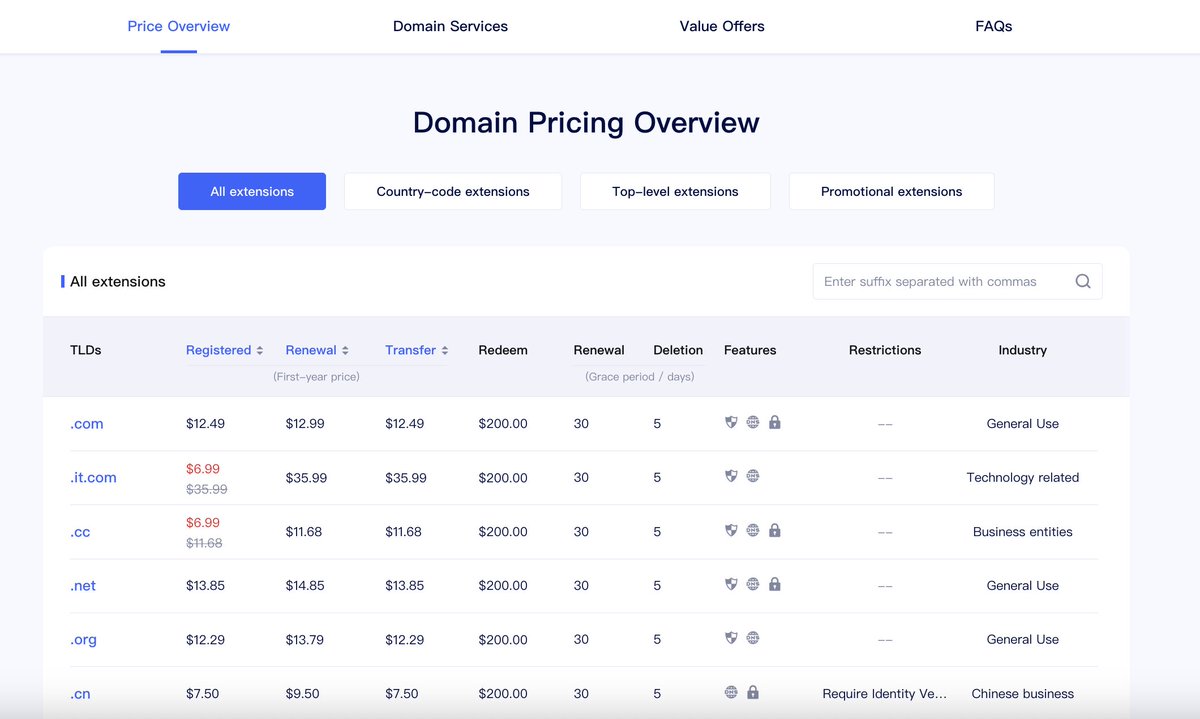Click 'Technology related' industry cell

coord(1023,478)
